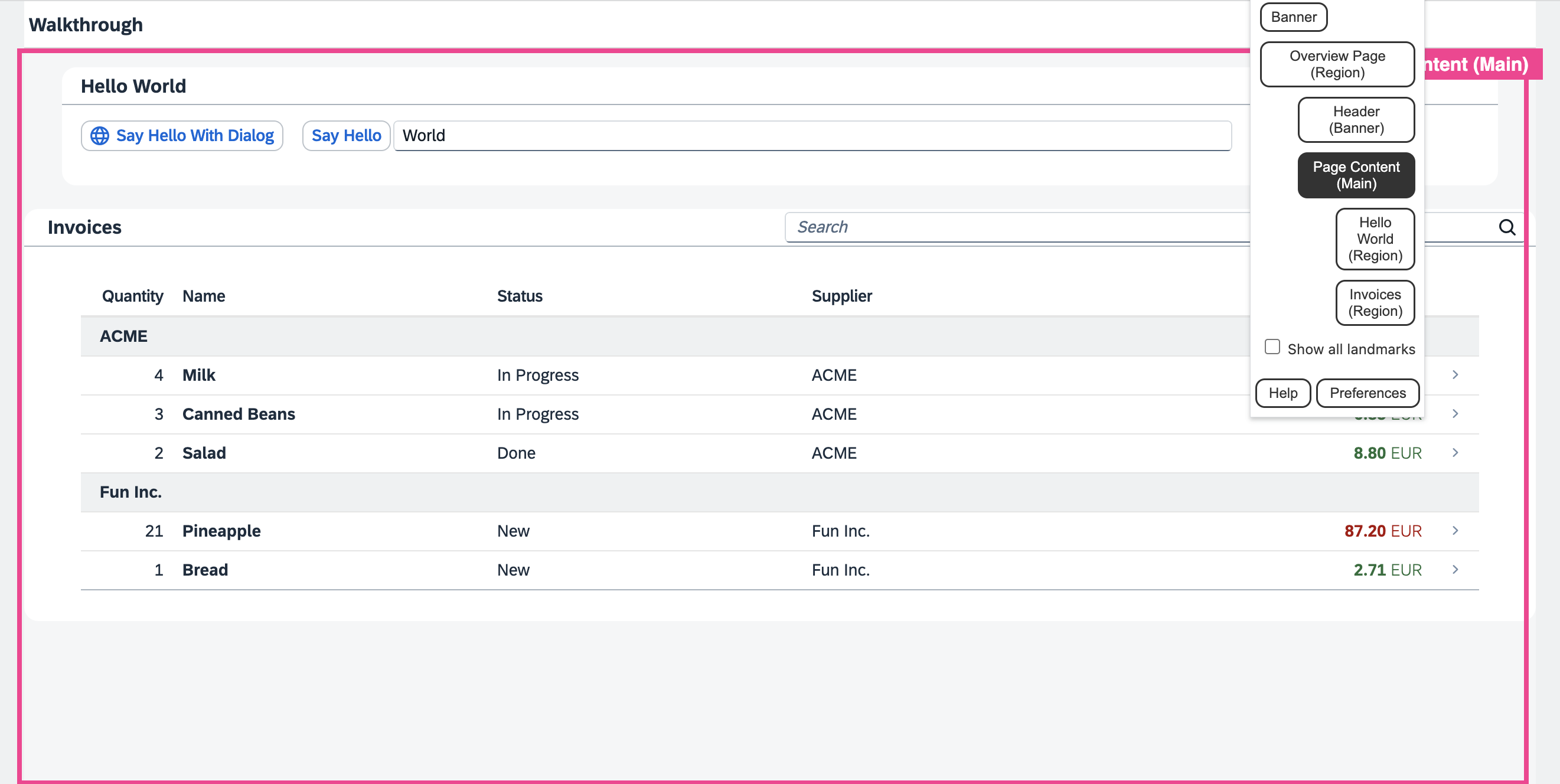
Task: Open Milk invoice via row chevron
Action: [1455, 375]
